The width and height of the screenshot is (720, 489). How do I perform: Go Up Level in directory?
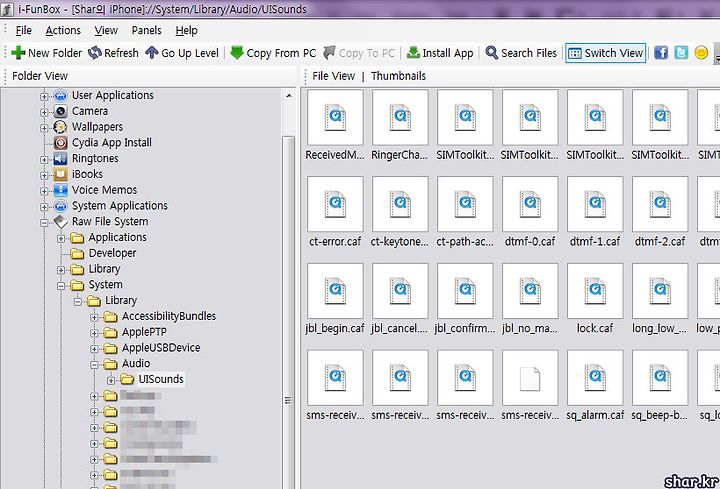pos(182,53)
